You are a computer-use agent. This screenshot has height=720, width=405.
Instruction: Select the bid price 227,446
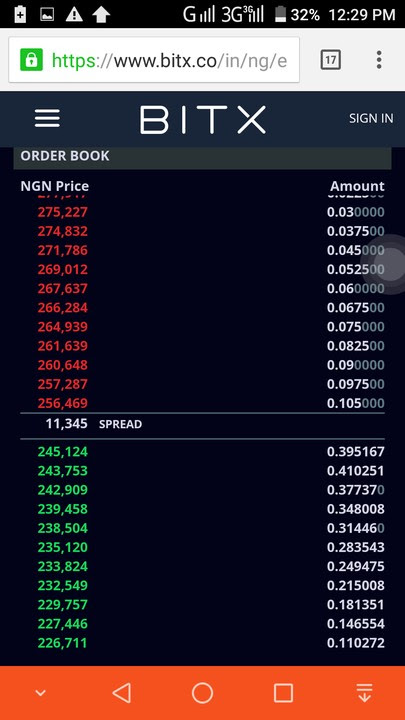click(62, 624)
